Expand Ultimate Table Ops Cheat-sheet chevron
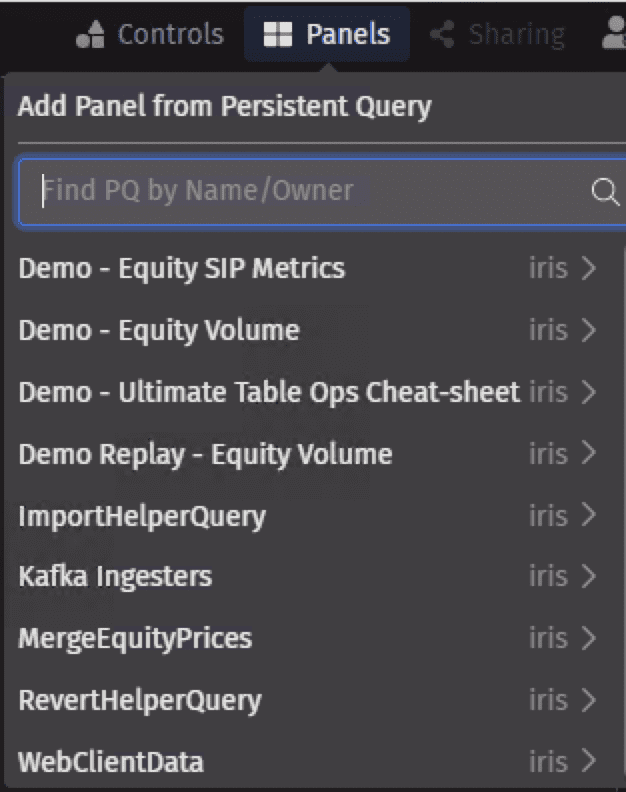 tap(588, 392)
